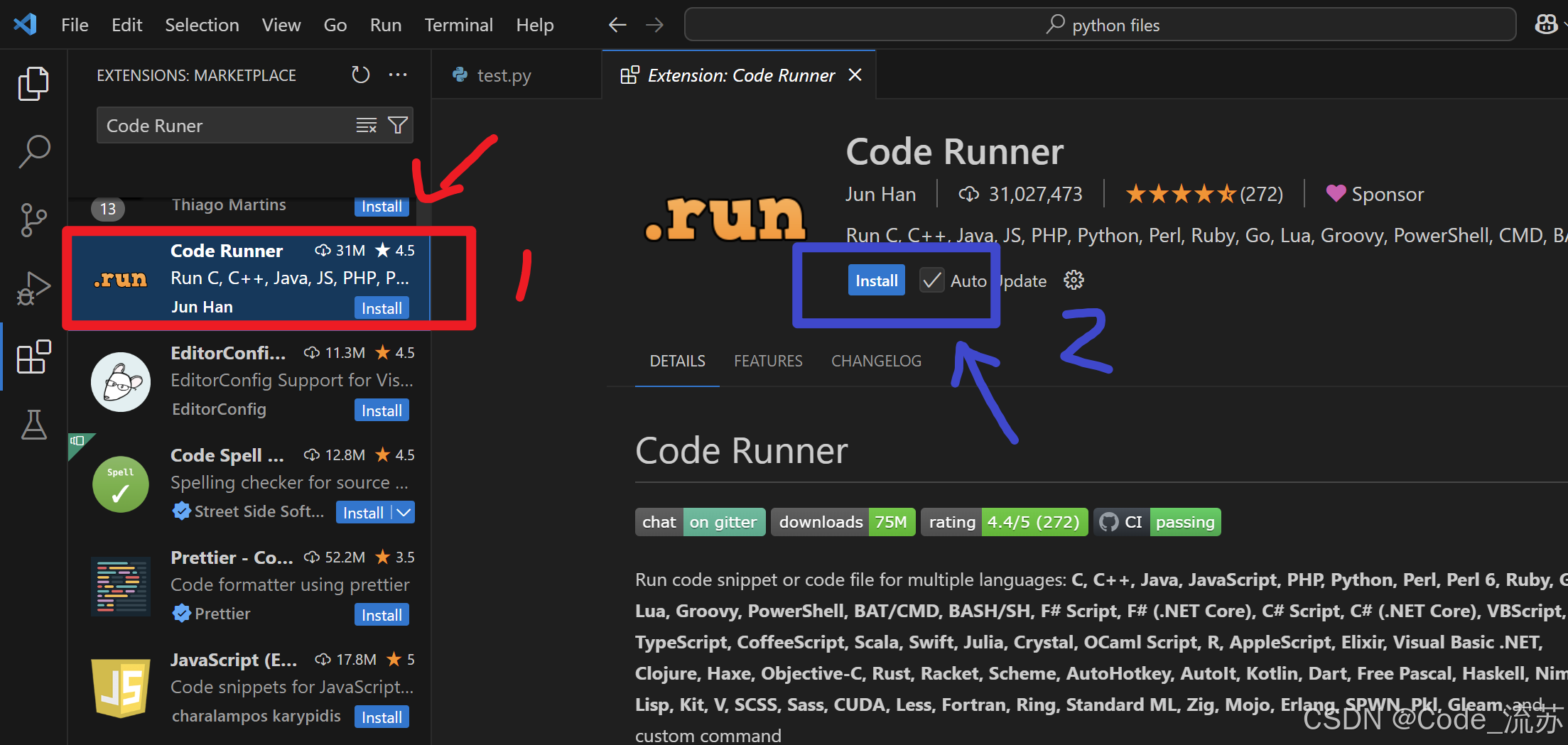Open the Testing flask view
The width and height of the screenshot is (1568, 745).
tap(33, 425)
